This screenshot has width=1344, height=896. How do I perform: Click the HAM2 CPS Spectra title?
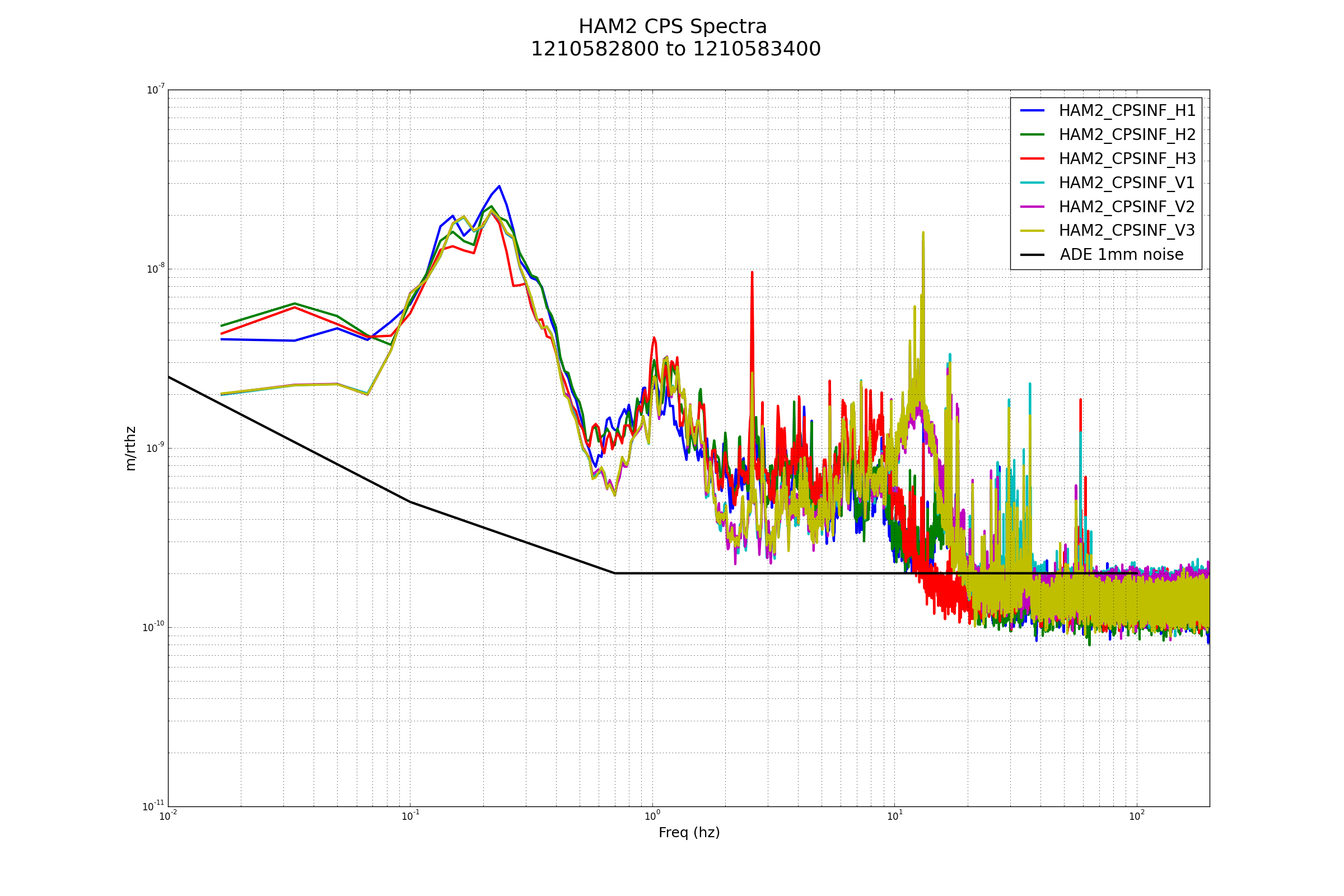coord(673,27)
